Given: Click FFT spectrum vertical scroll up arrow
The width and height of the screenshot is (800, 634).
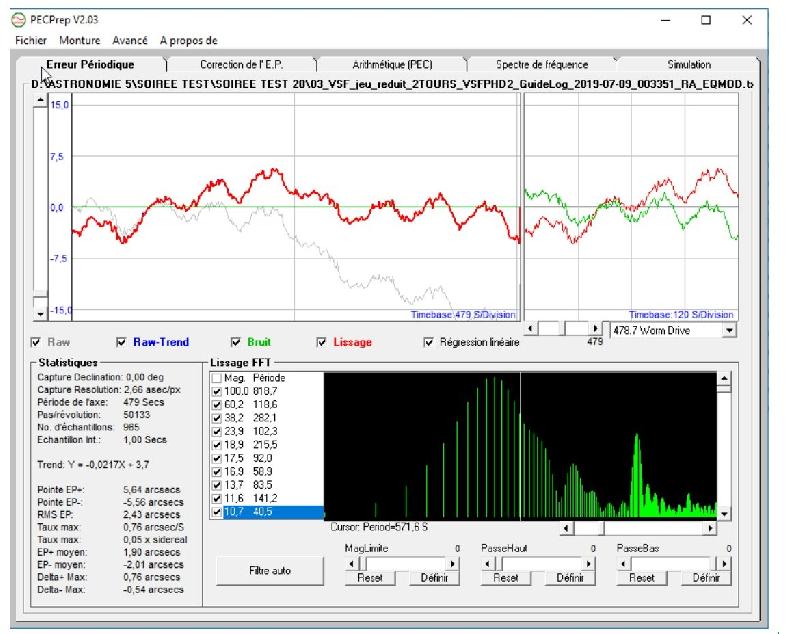Looking at the screenshot, I should point(724,378).
